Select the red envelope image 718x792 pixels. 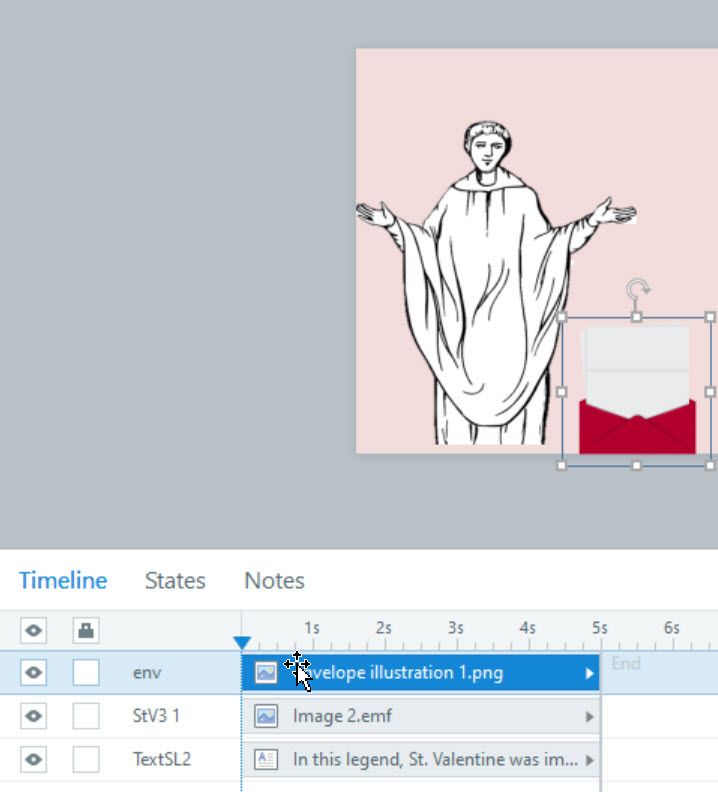tap(637, 390)
